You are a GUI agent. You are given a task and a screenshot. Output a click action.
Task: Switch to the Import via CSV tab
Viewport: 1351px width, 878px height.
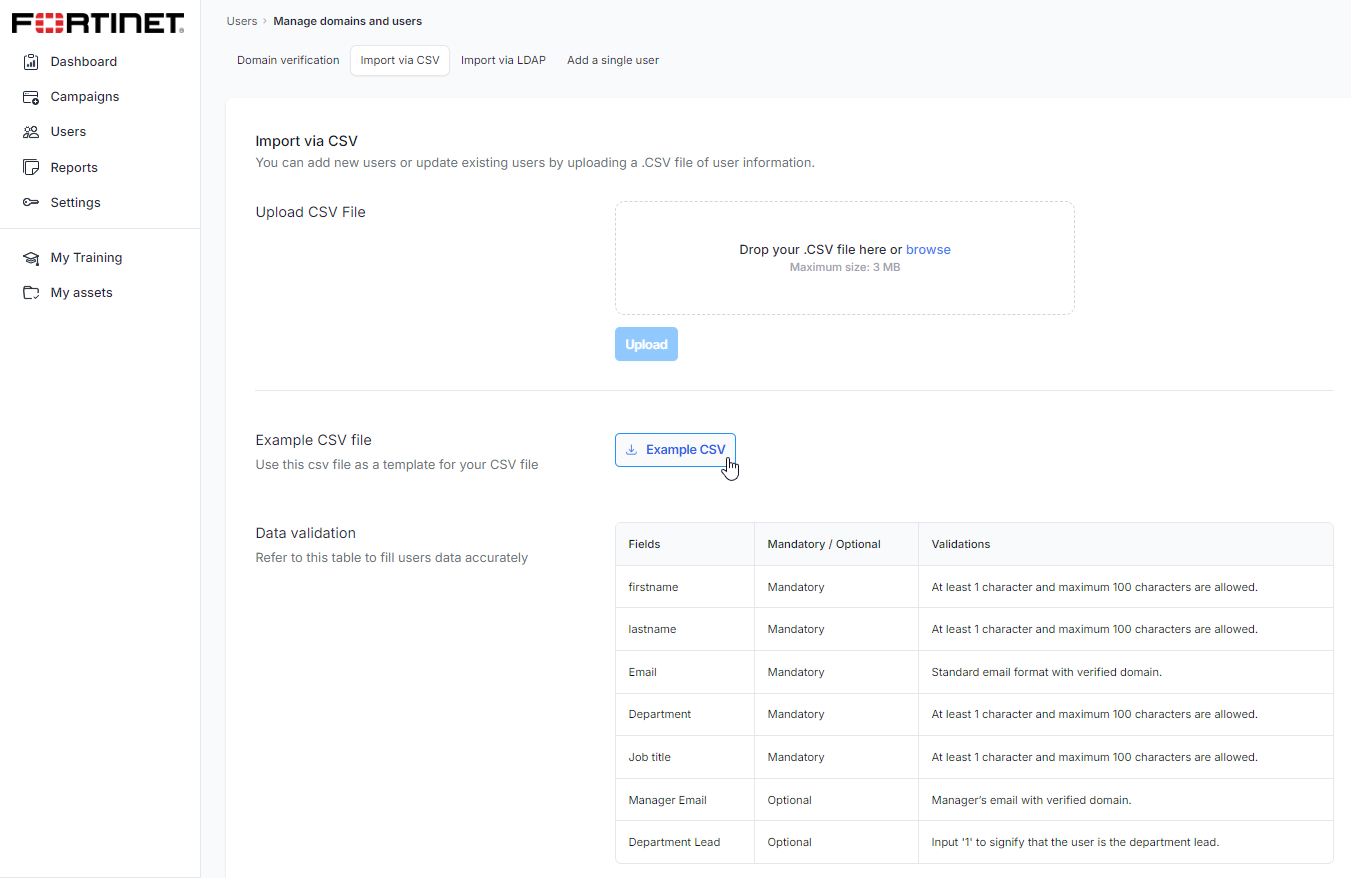(x=399, y=60)
